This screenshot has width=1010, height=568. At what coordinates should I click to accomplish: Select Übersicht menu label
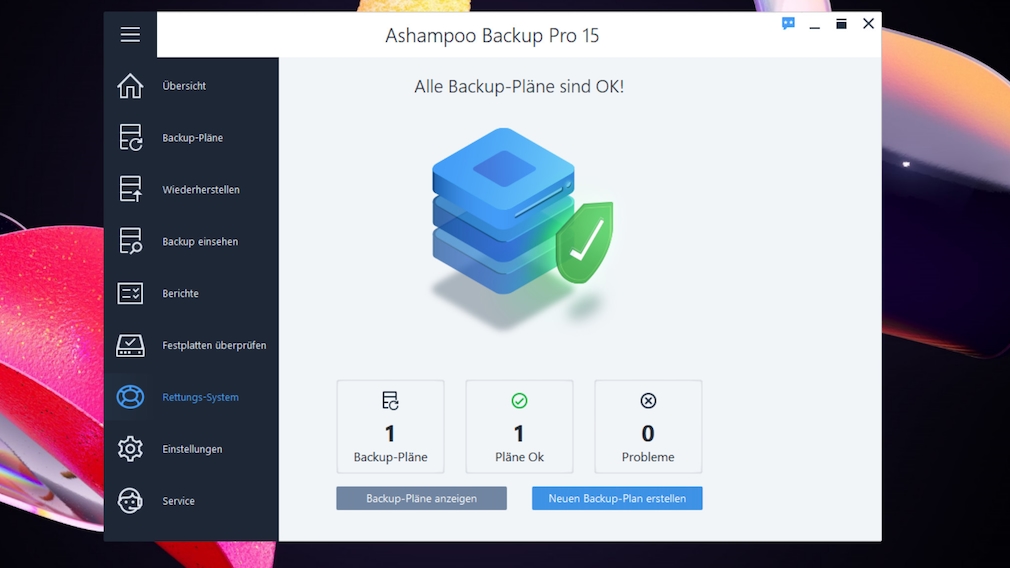point(184,86)
